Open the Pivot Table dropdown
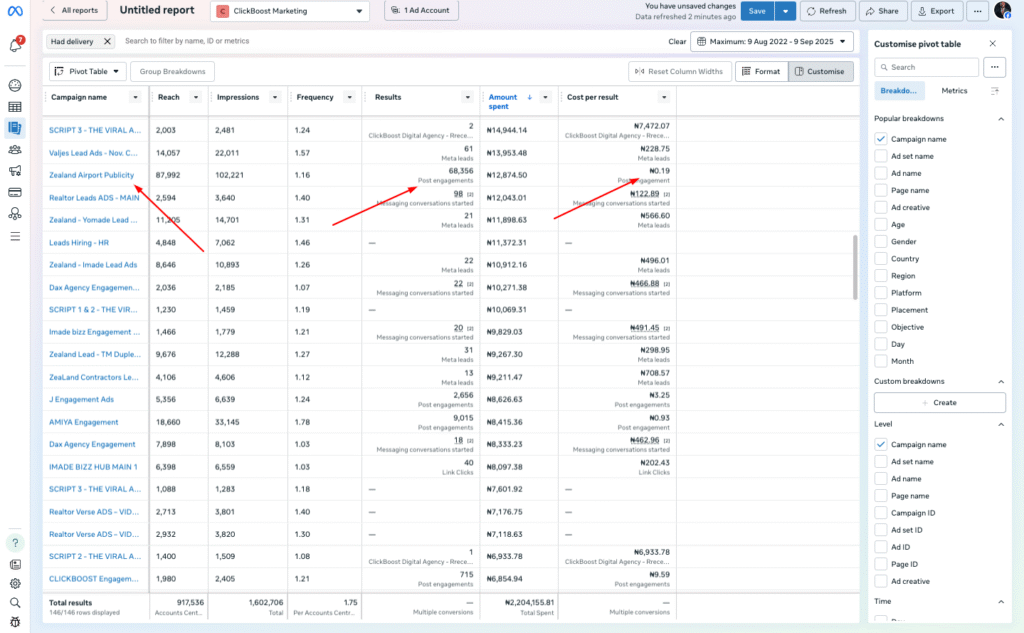Viewport: 1024px width, 633px height. (x=88, y=72)
